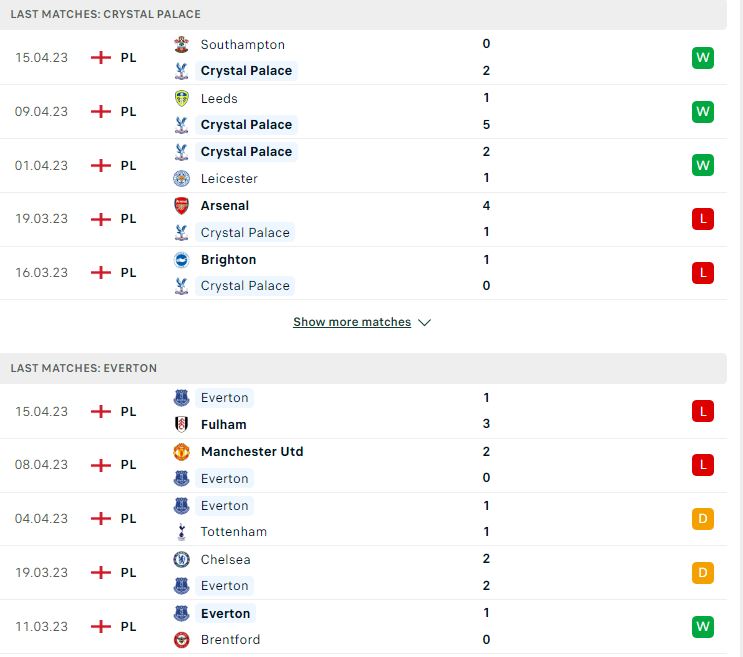
Task: Click the Chelsea club crest icon
Action: [181, 559]
